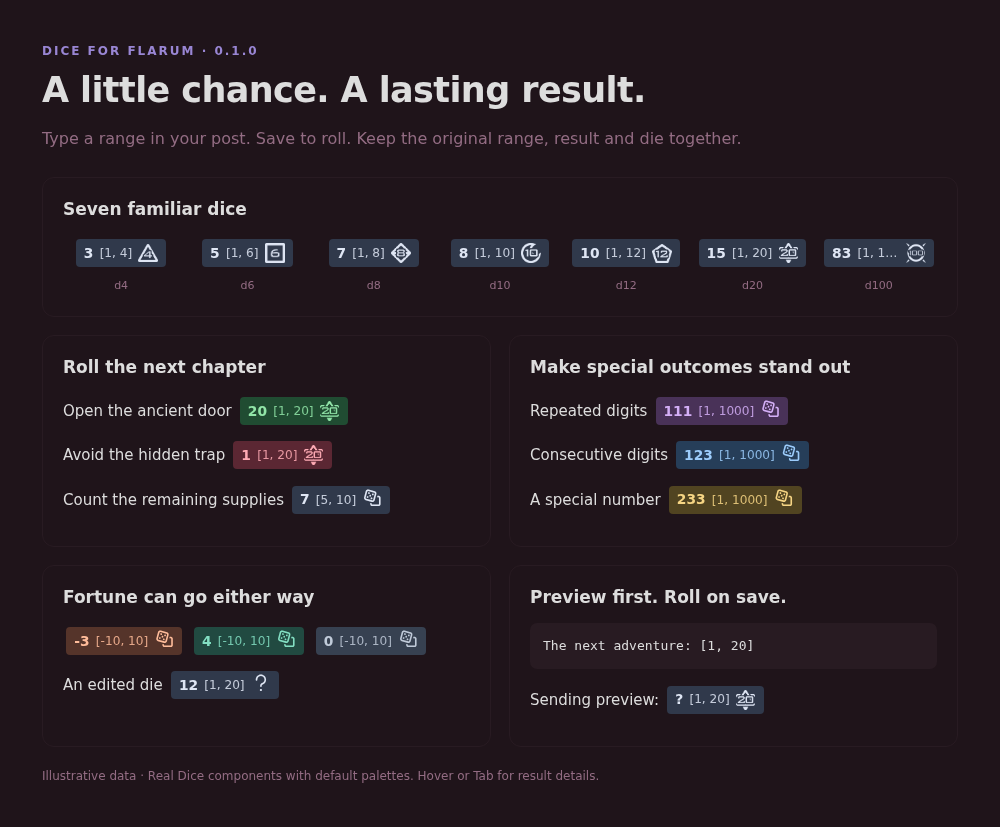Screen dimensions: 1000x827
Task: Click the question mark icon on edited die
Action: click(261, 684)
